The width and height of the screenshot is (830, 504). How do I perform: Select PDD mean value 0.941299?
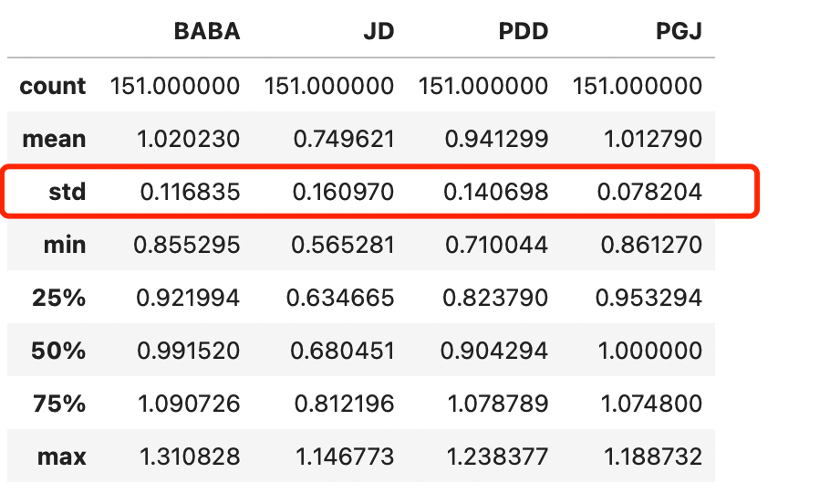click(497, 138)
